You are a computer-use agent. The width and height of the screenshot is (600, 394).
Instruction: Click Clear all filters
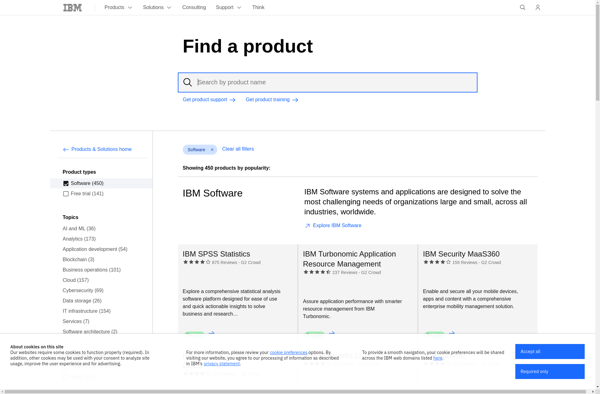point(238,149)
